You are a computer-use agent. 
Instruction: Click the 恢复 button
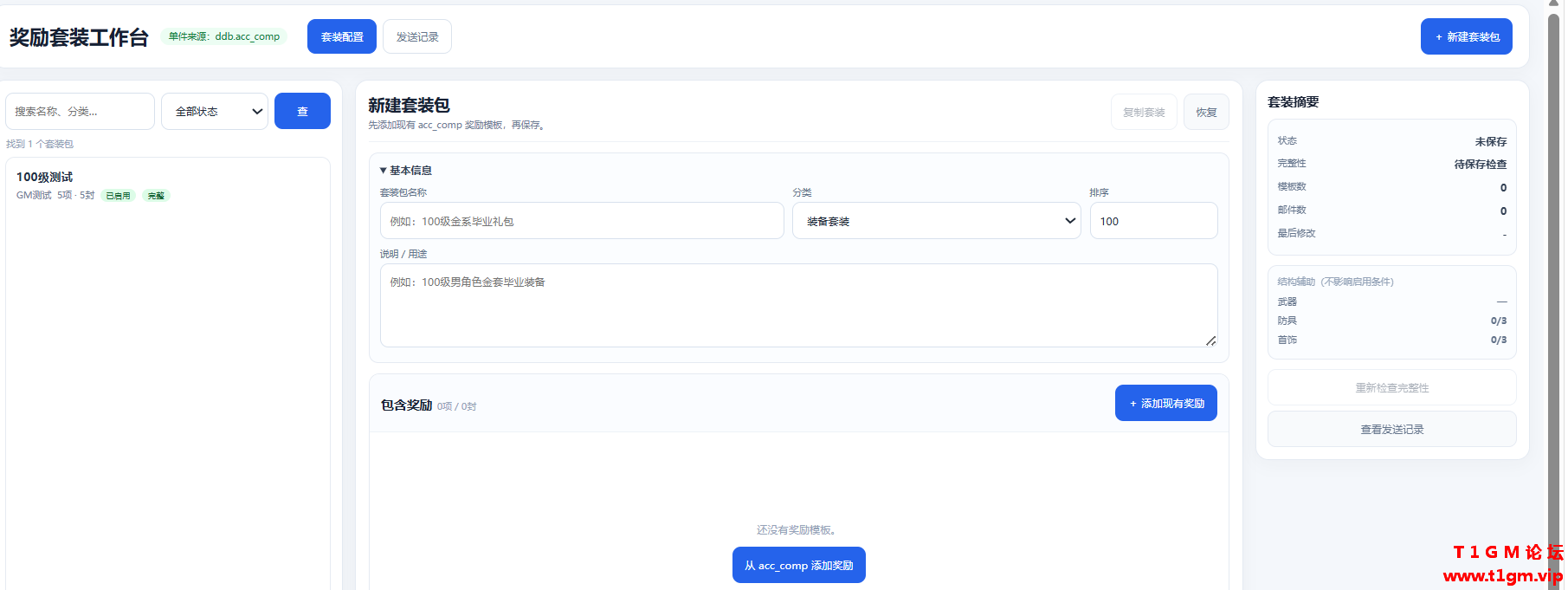(x=1206, y=112)
